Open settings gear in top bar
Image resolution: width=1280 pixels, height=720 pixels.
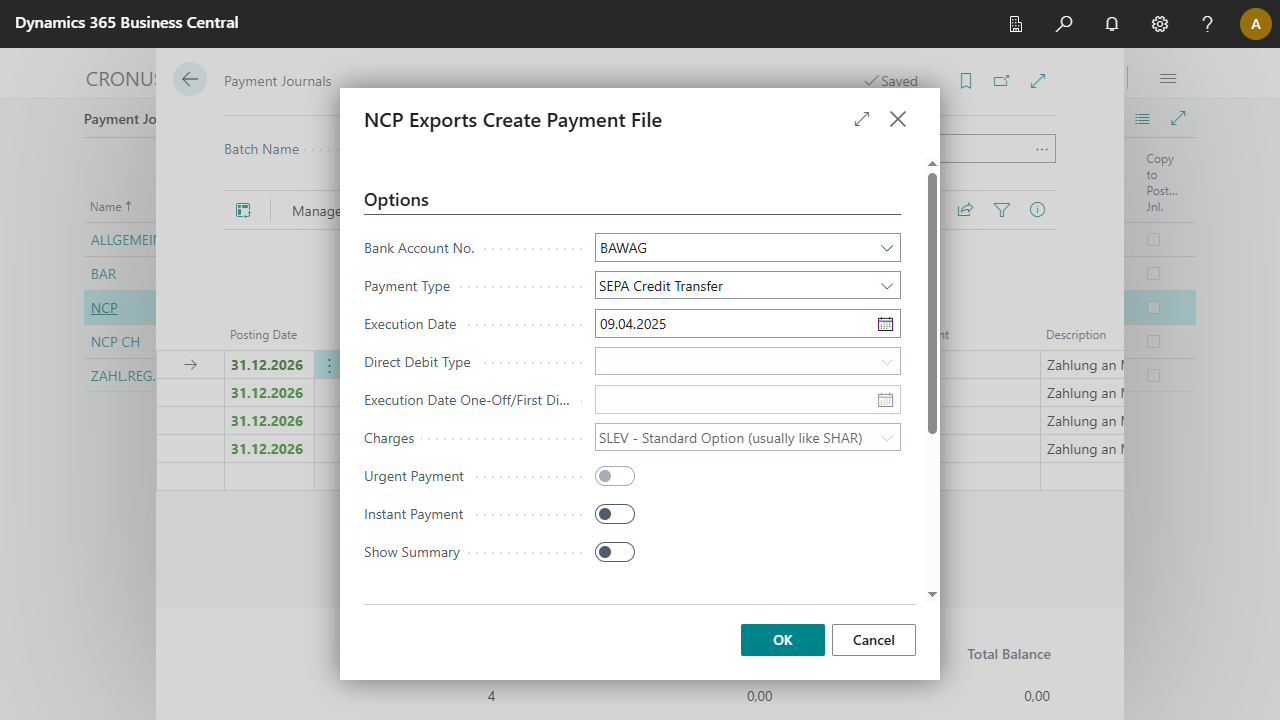(1160, 24)
